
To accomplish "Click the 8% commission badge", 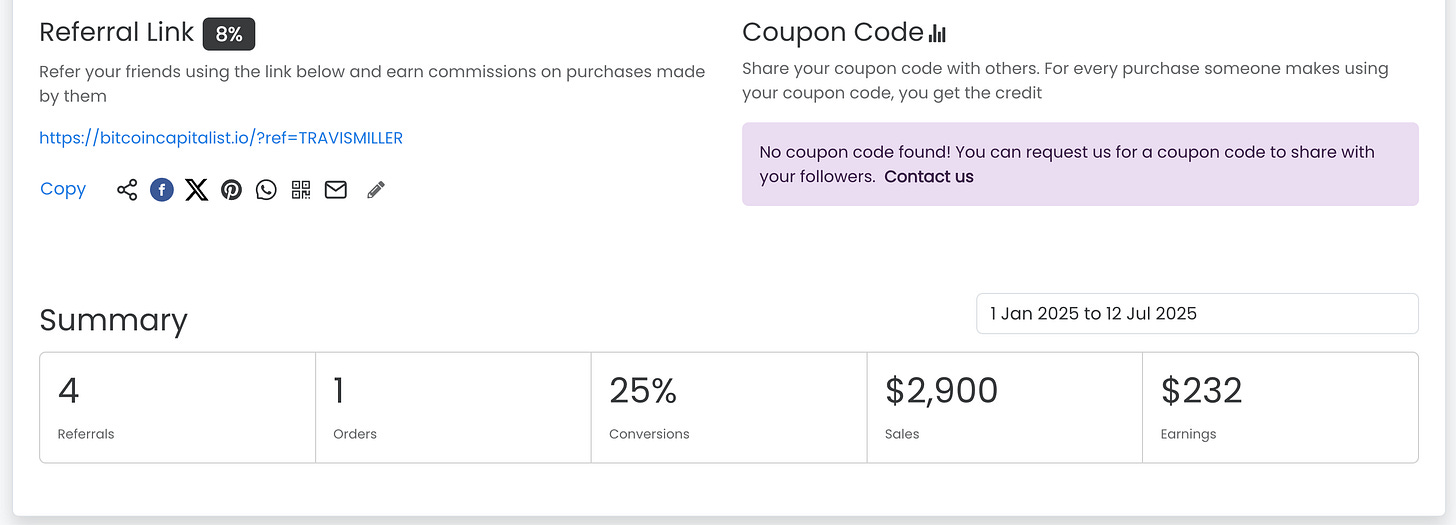I will [229, 34].
